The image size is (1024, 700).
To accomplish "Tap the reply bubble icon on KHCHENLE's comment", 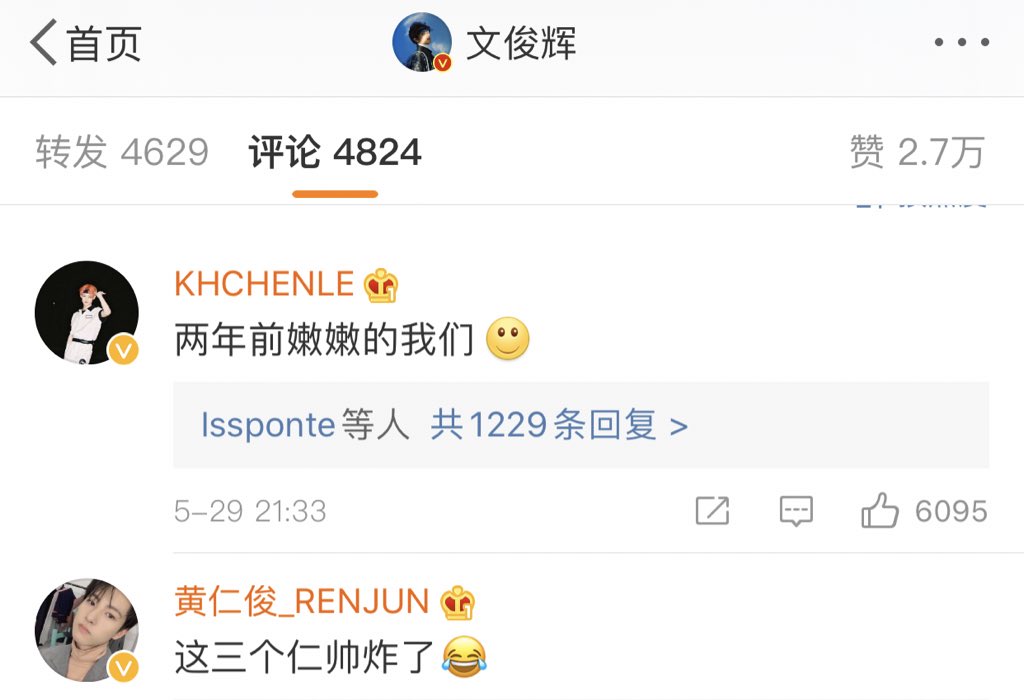I will 796,511.
